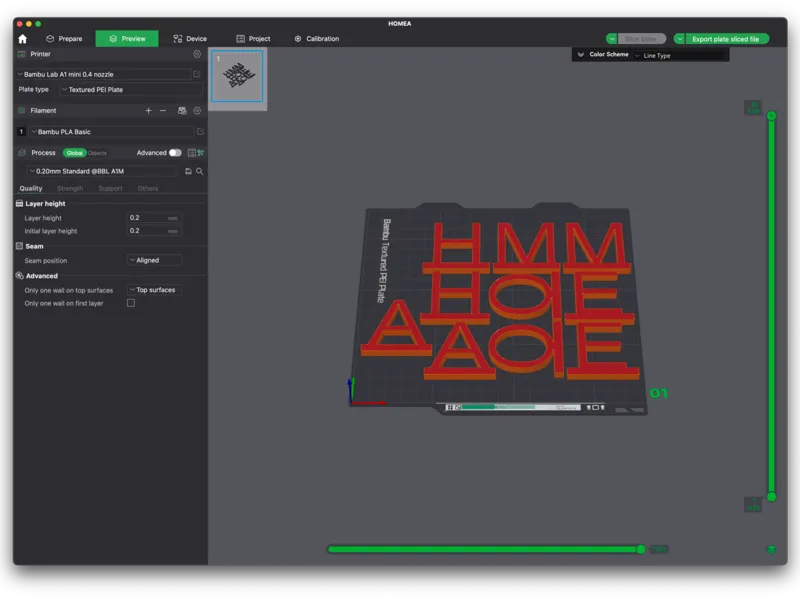This screenshot has height=600, width=800.
Task: Click the horizontal move slider handle
Action: [641, 549]
